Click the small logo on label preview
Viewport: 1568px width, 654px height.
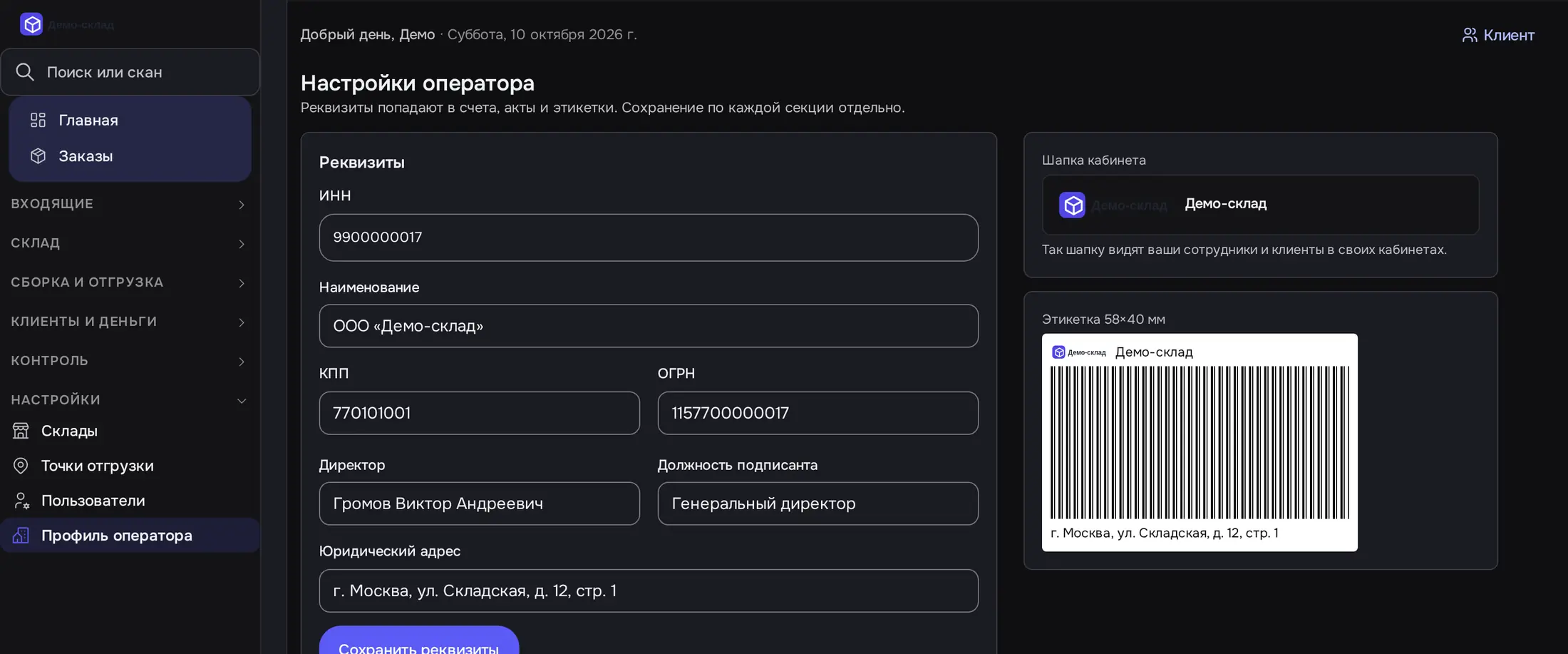[1059, 352]
